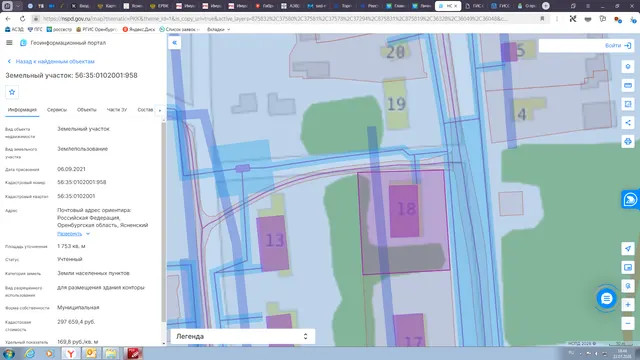Click the pin marker tool icon
Viewport: 640px width, 360px height.
tap(628, 286)
